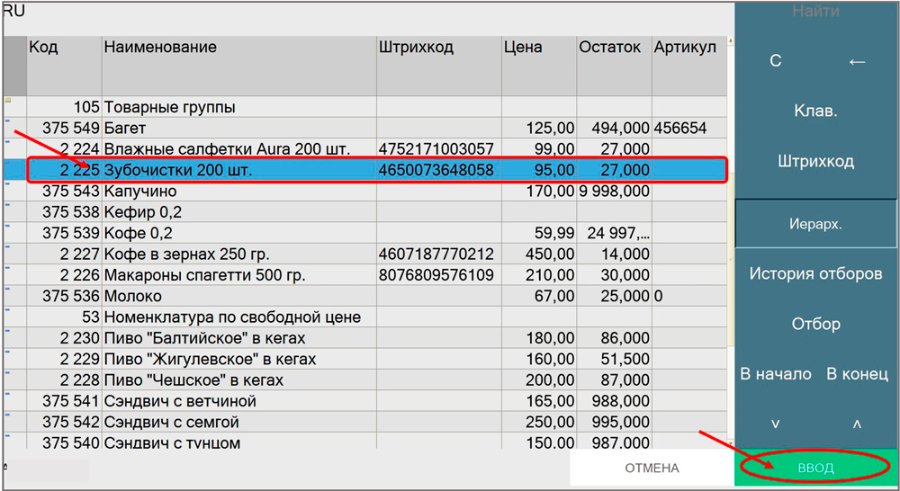This screenshot has height=491, width=900.
Task: Click the Наименование column header
Action: click(239, 65)
